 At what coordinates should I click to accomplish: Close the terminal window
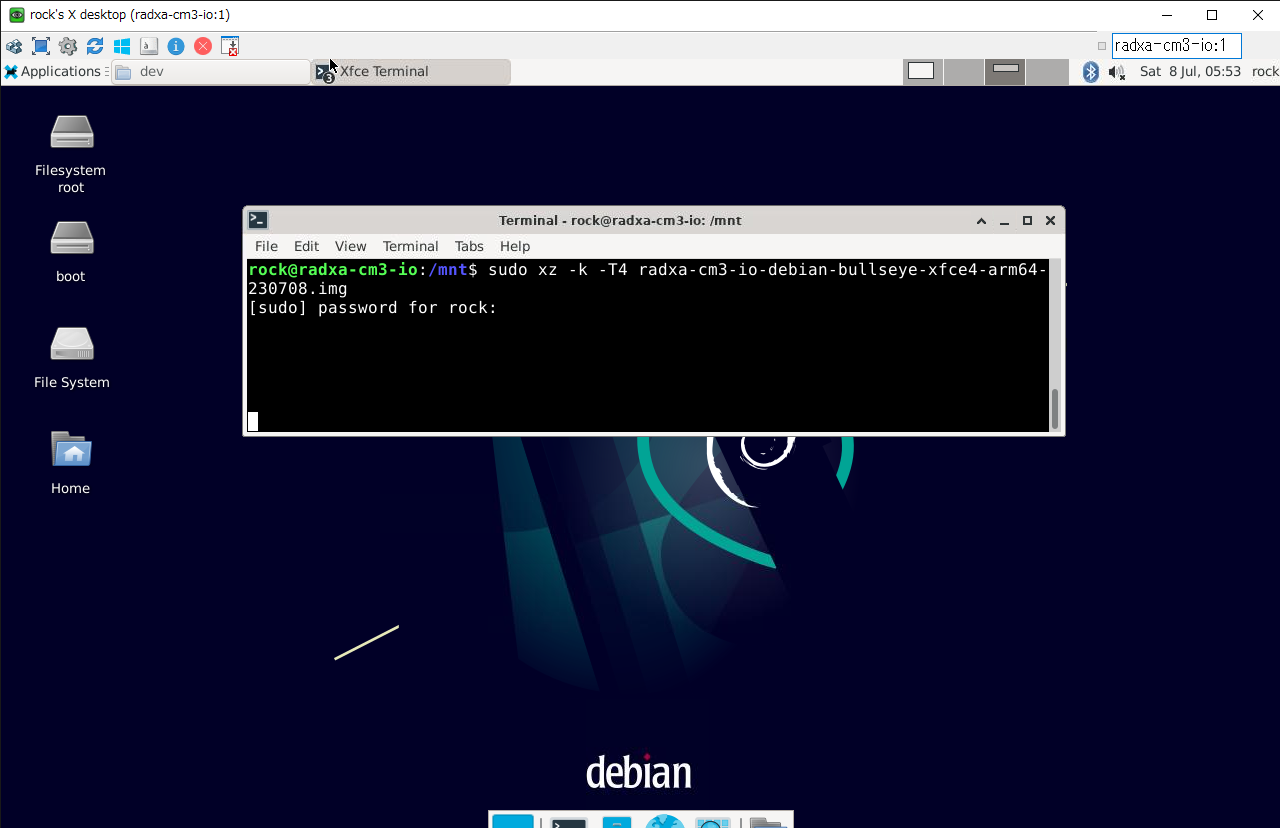pyautogui.click(x=1050, y=221)
